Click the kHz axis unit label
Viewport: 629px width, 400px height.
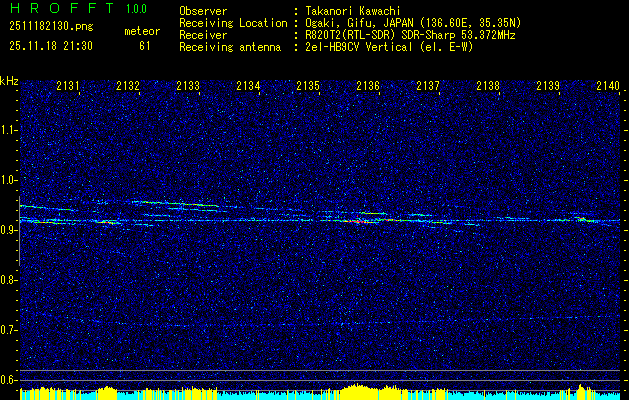[9, 81]
